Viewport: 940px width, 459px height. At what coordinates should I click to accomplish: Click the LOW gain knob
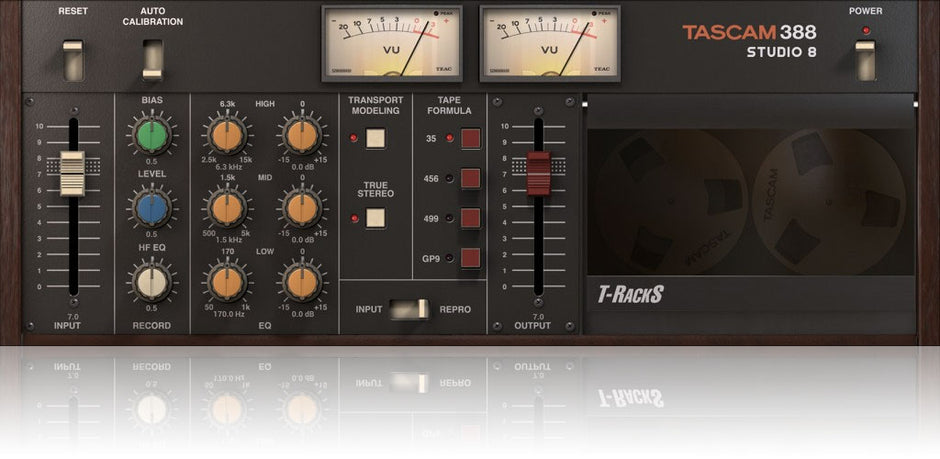coord(302,282)
